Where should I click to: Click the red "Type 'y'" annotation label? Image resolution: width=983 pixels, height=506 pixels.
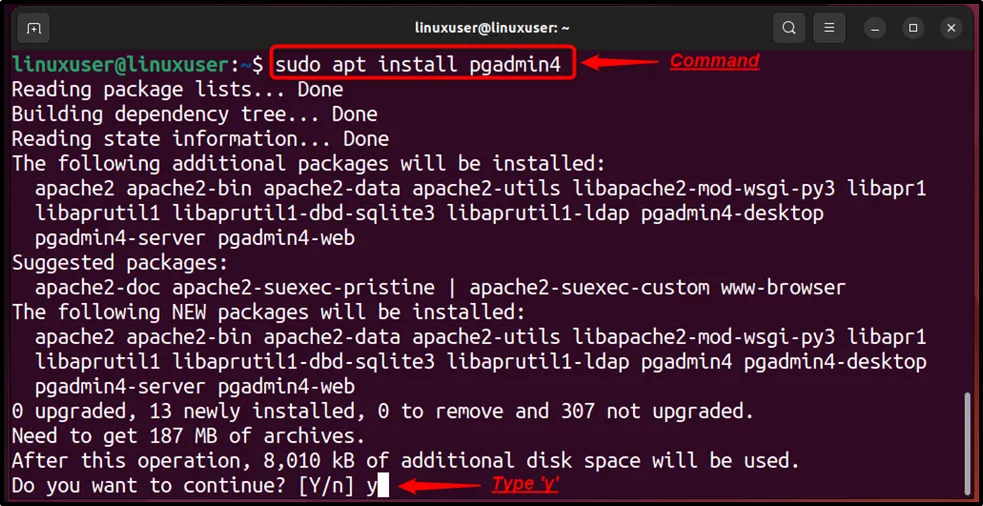[525, 485]
